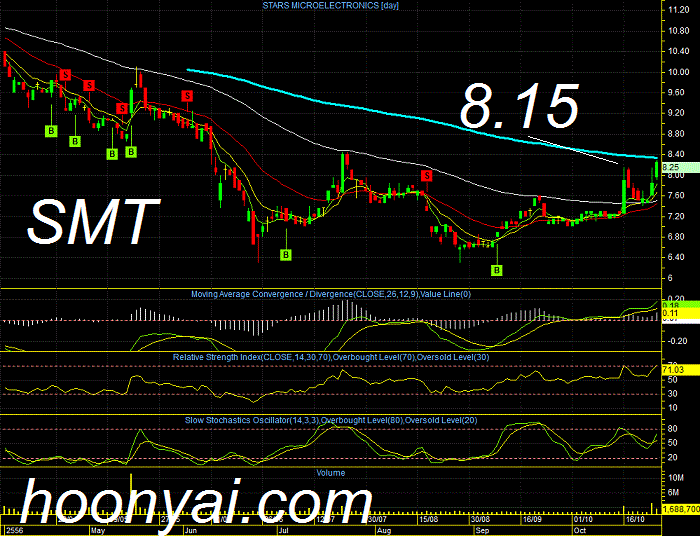Click the 6.40 price axis label
The image size is (700, 536).
click(678, 258)
